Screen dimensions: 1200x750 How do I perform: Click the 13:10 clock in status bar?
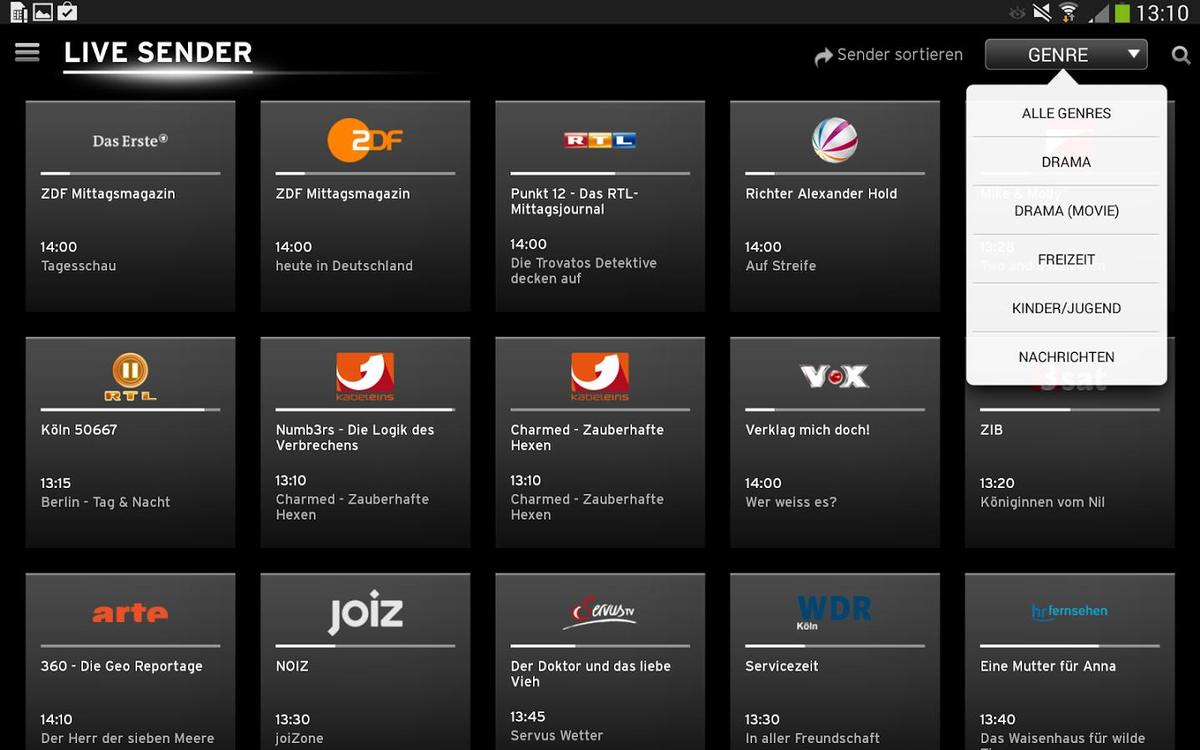[1162, 13]
